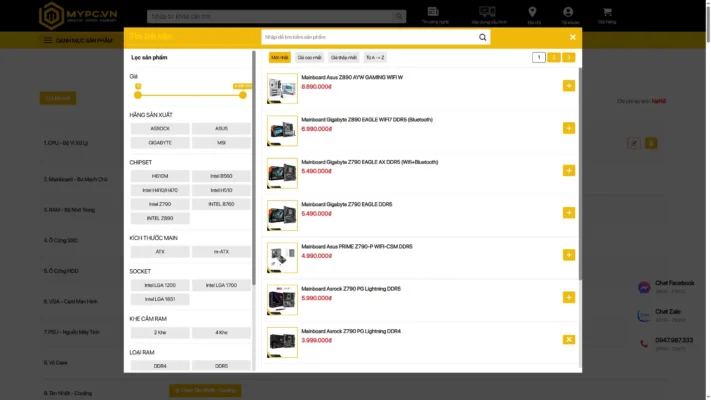
Task: Filter by H610M chipset
Action: click(x=160, y=176)
